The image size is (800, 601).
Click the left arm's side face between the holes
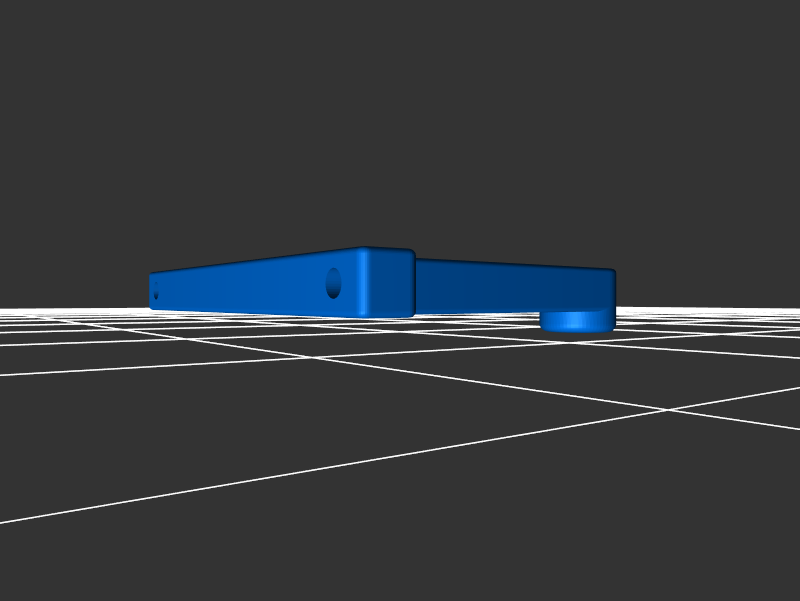(245, 288)
